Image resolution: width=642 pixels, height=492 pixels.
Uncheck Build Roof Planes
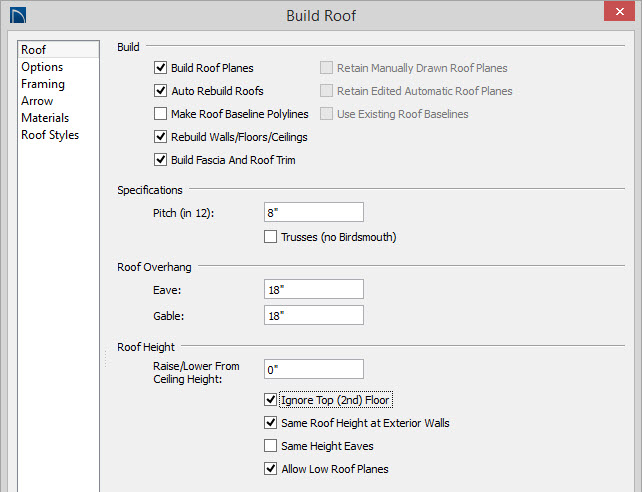click(x=160, y=68)
